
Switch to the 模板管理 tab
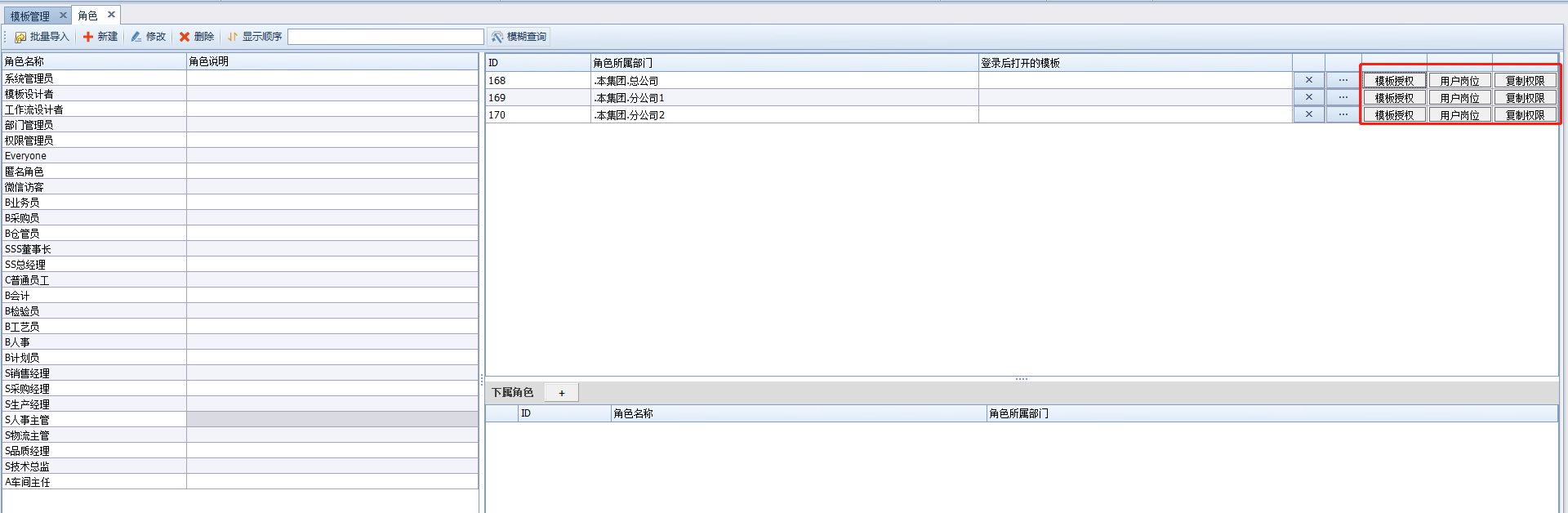[30, 16]
